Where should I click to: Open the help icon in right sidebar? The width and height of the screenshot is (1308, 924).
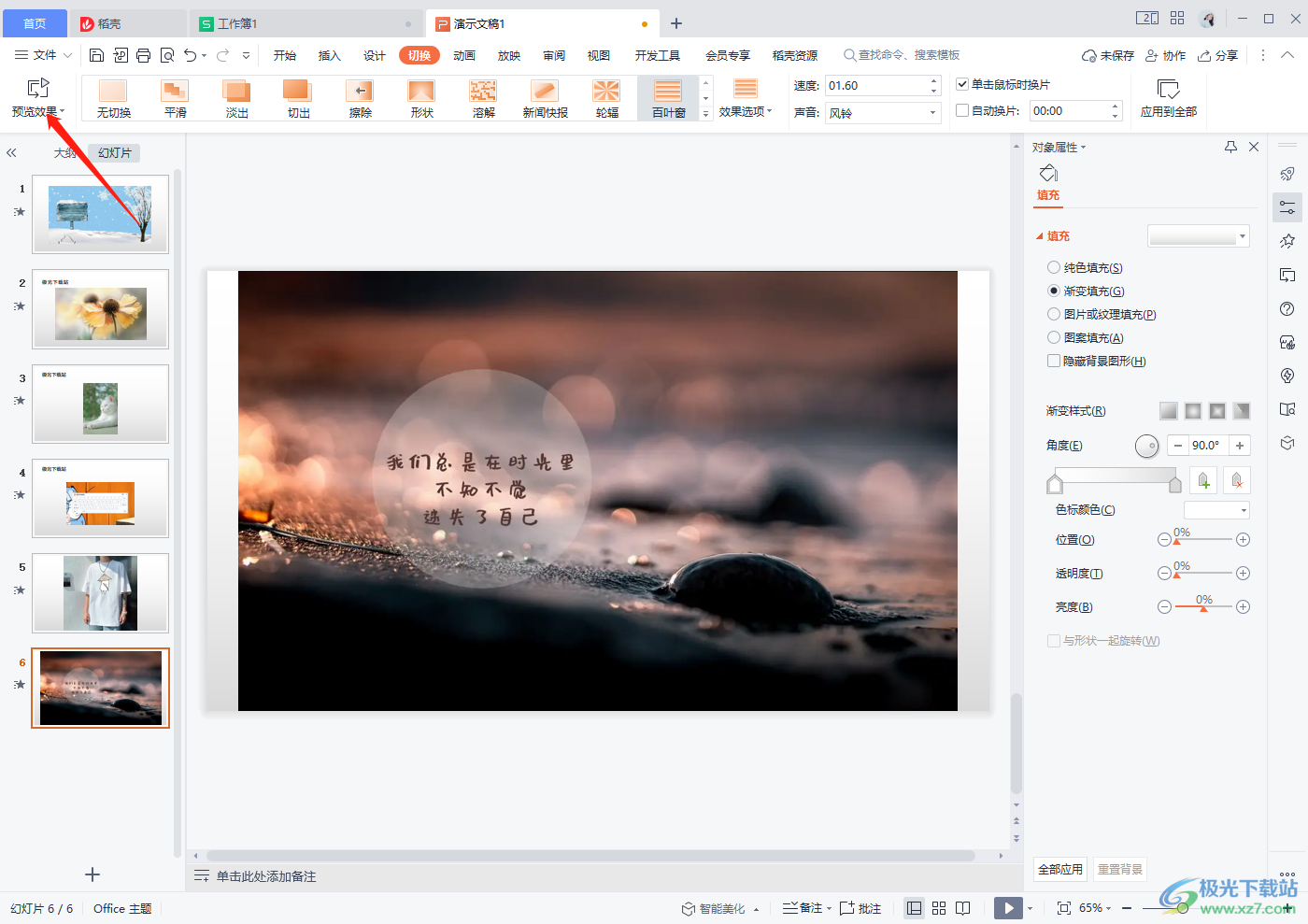click(1287, 309)
